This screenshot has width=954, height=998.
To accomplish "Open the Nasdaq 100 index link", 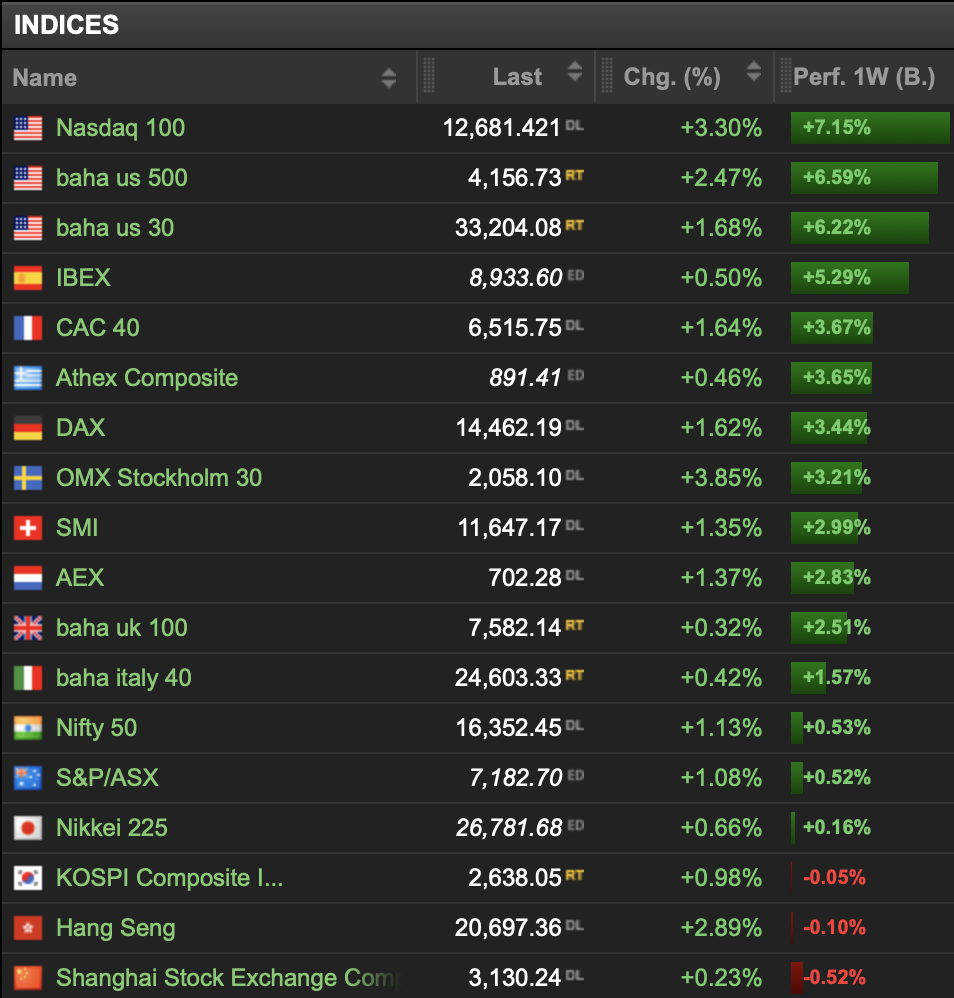I will [x=120, y=128].
